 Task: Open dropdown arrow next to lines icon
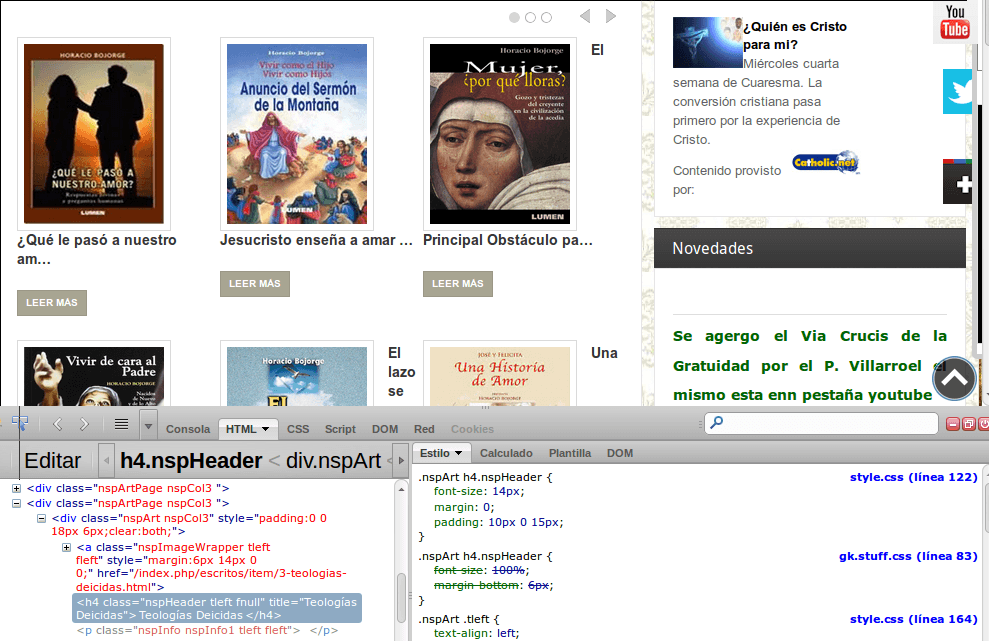[148, 426]
